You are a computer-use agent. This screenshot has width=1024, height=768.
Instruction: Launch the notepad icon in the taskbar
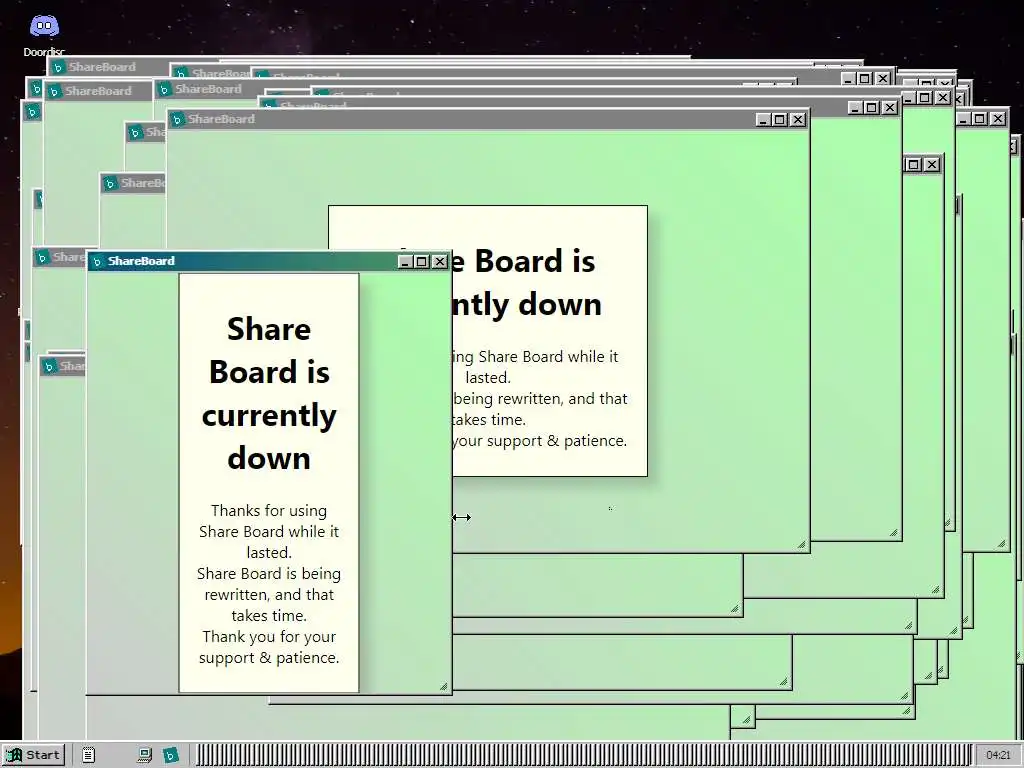[x=89, y=755]
